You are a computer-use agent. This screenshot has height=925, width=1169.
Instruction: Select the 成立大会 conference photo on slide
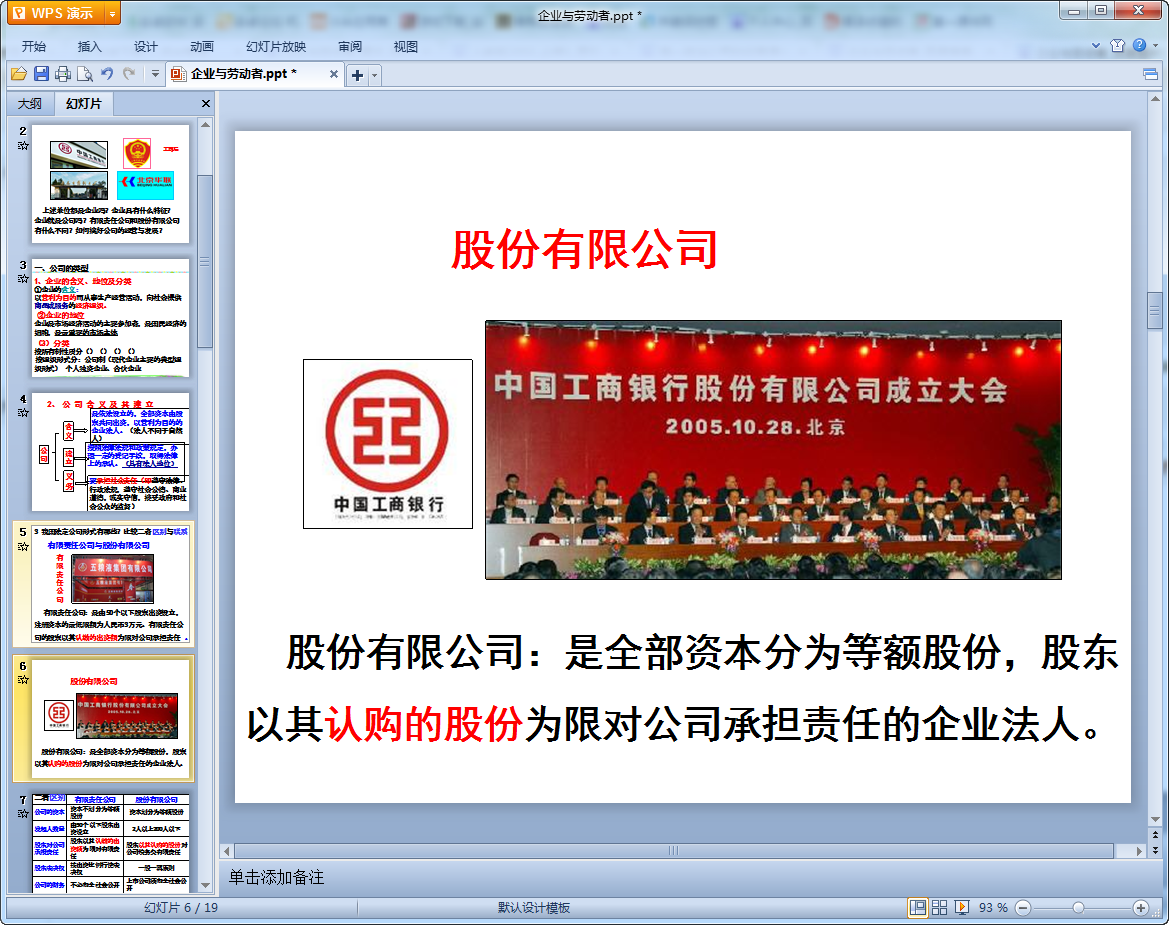coord(773,449)
